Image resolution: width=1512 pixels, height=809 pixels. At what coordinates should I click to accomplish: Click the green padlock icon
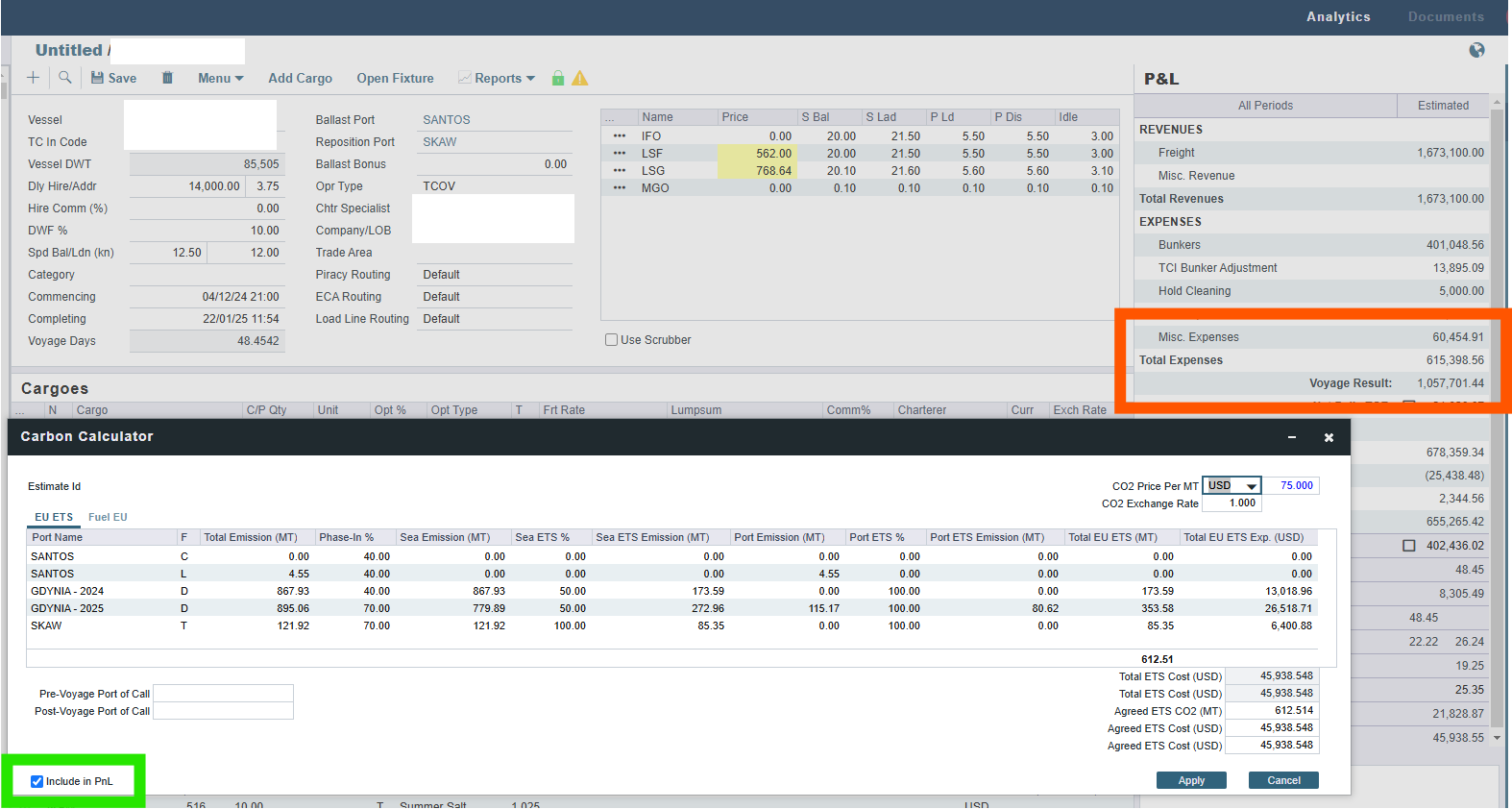tap(558, 78)
